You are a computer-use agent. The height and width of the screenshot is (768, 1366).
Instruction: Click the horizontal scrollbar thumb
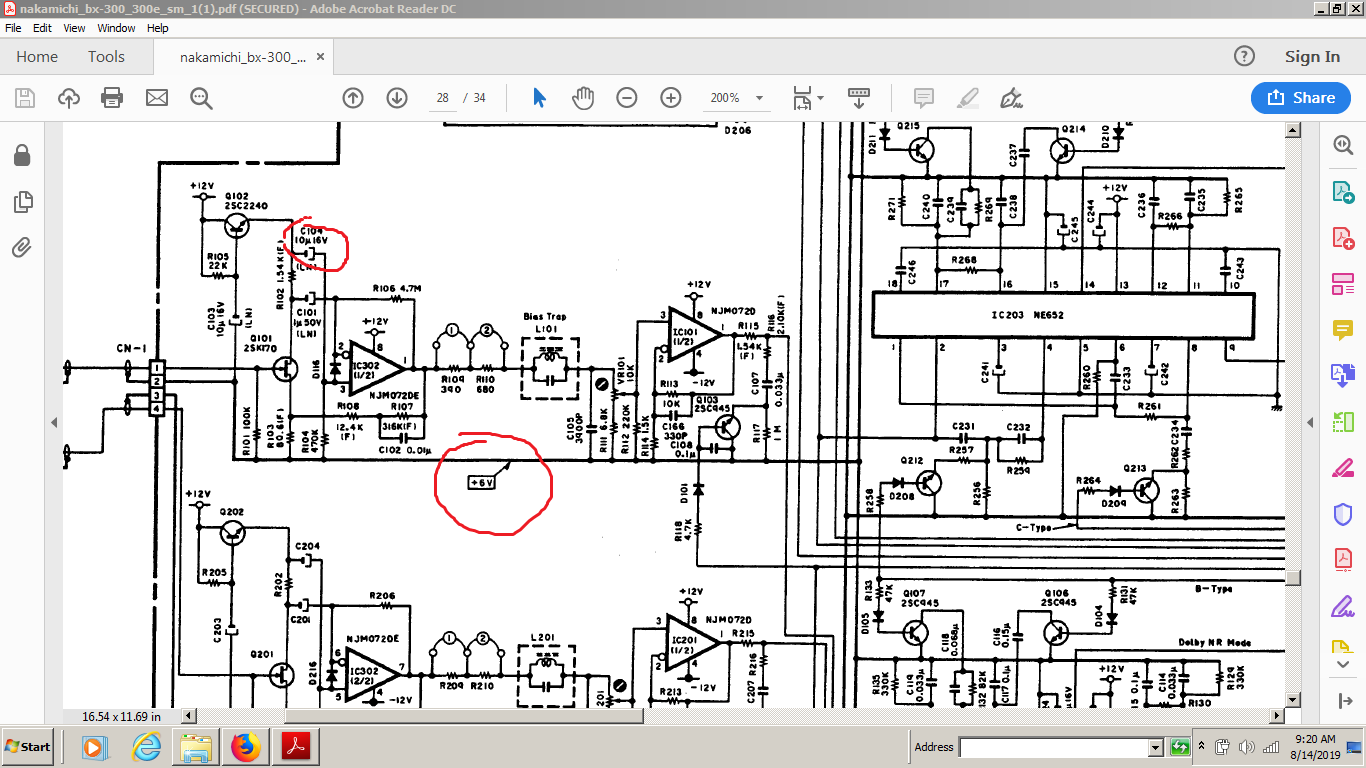point(463,716)
